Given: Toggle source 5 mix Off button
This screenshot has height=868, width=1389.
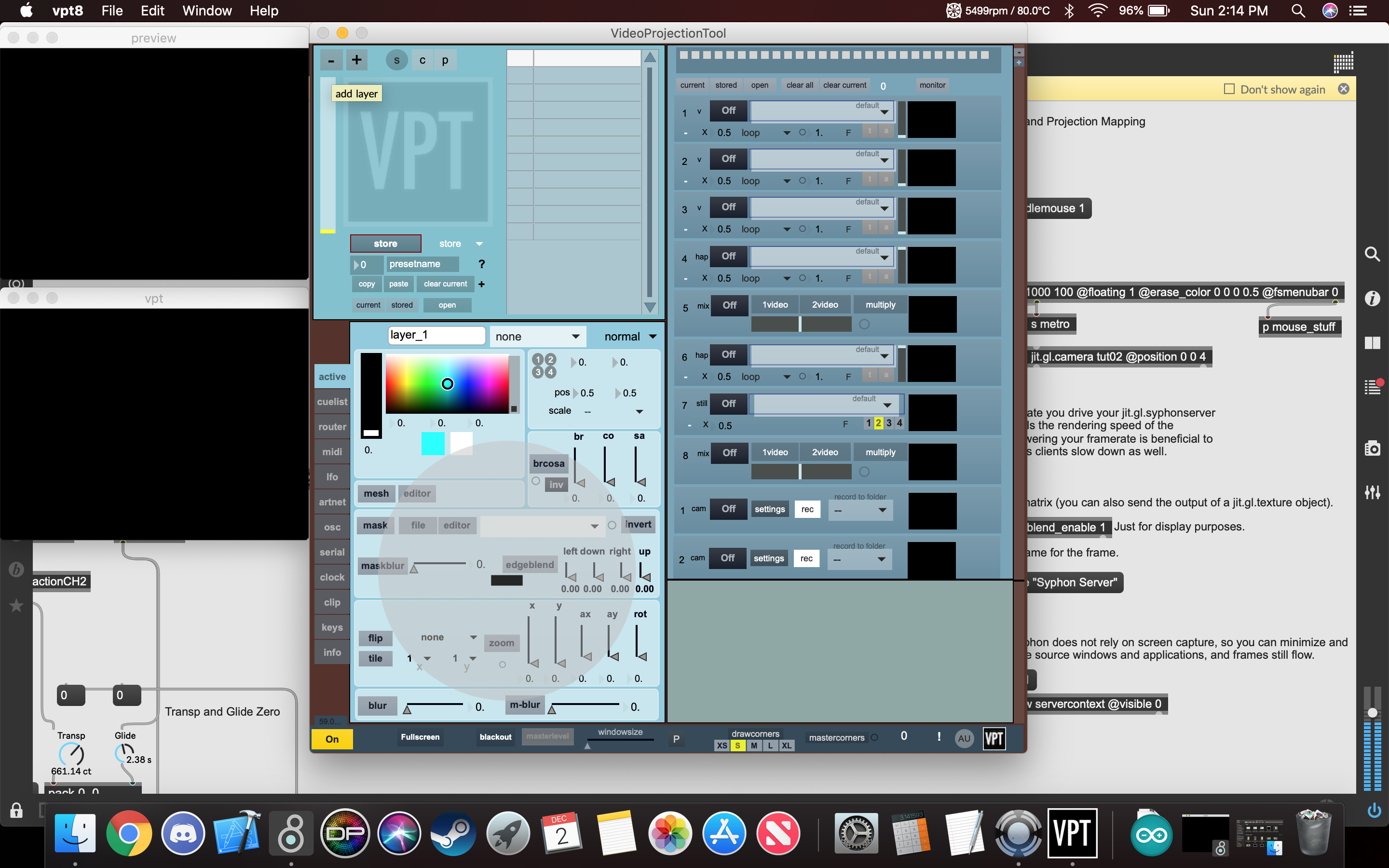Looking at the screenshot, I should [730, 305].
